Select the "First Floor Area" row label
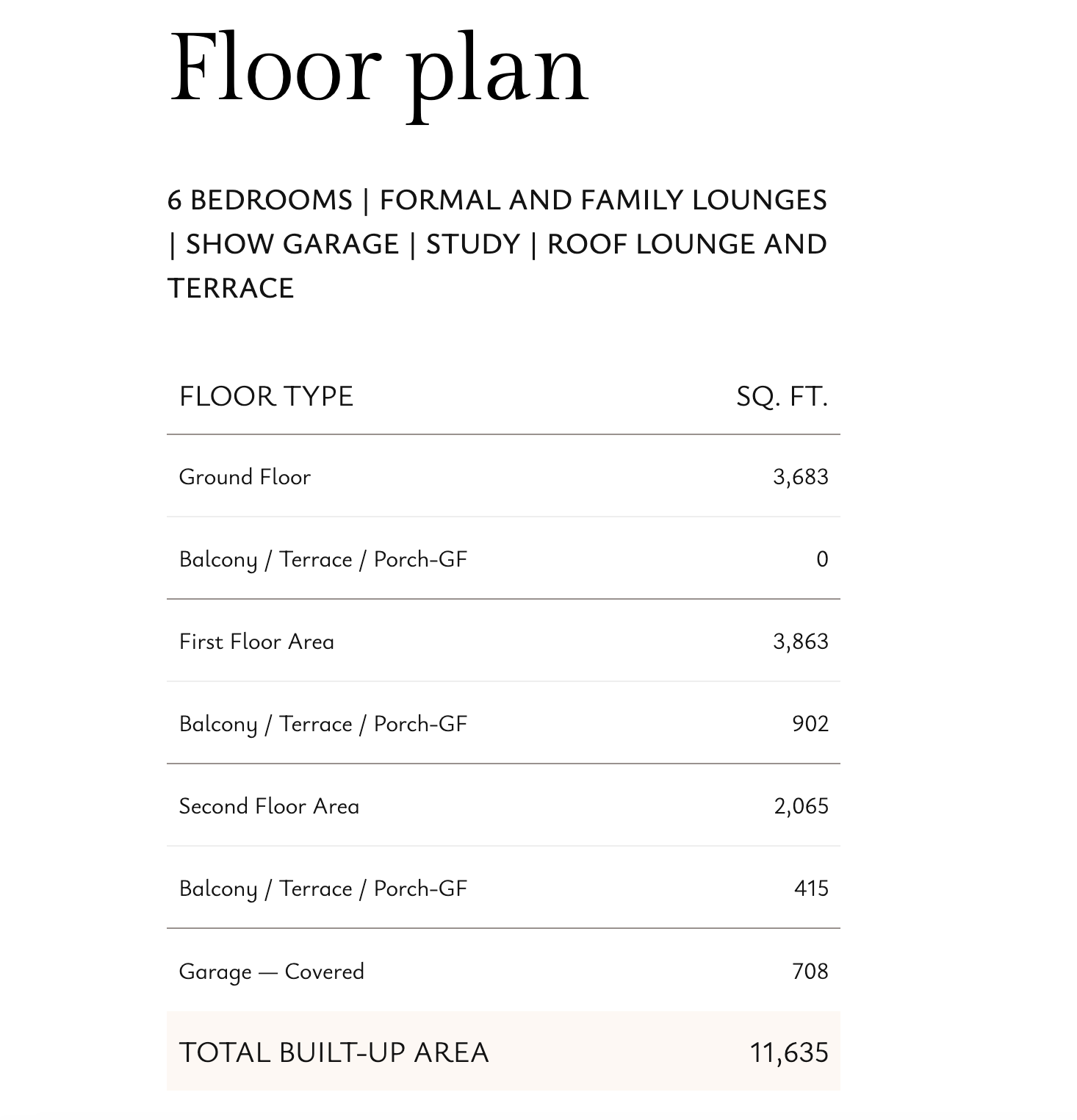Image resolution: width=1077 pixels, height=1120 pixels. [256, 642]
